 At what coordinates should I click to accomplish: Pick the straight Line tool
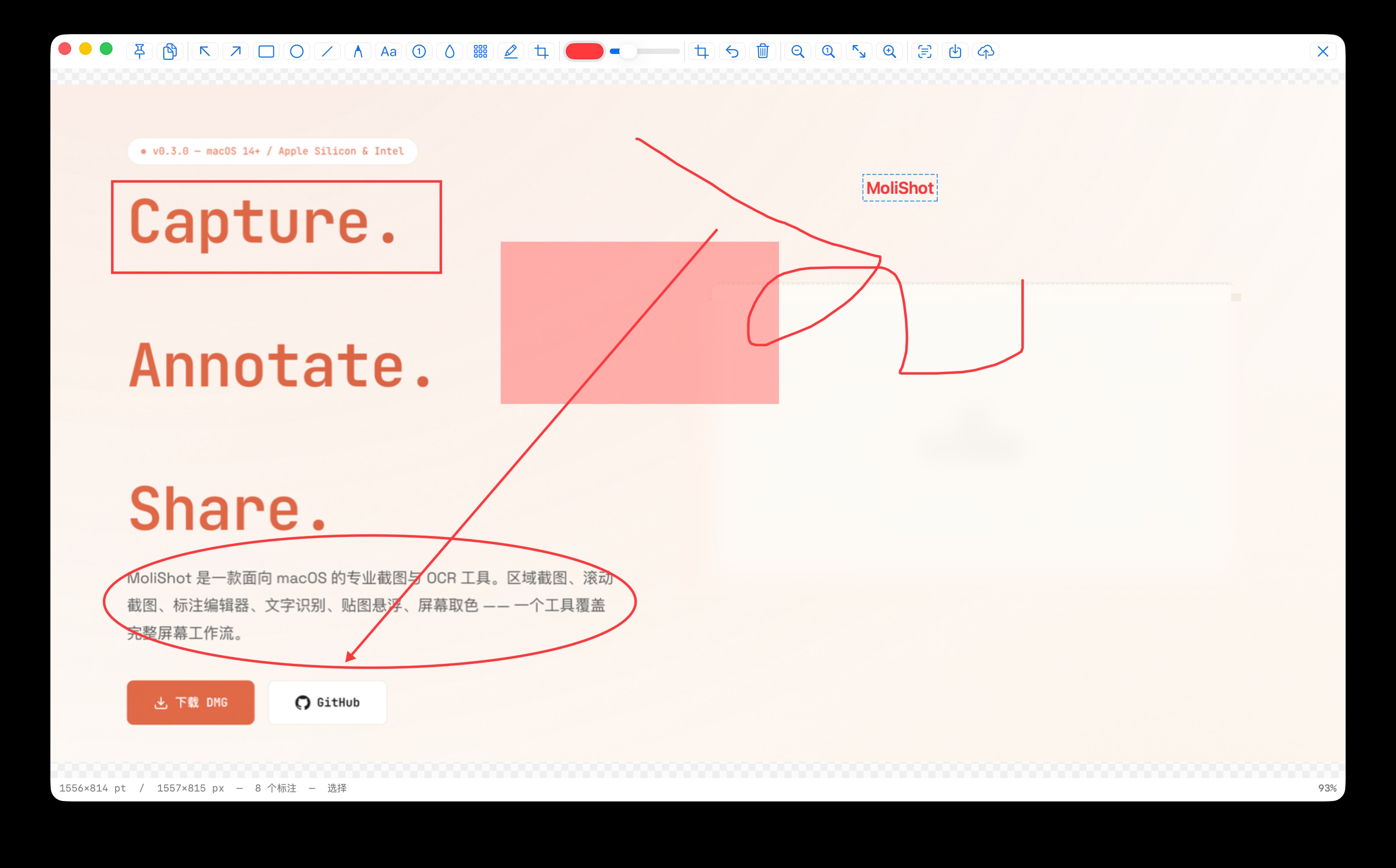[327, 52]
